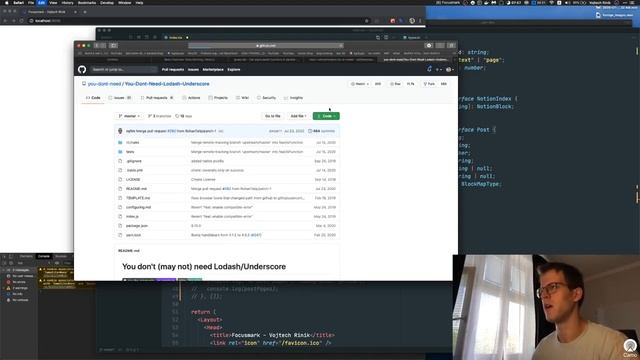
Task: Open the yarn.lock file
Action: coord(133,235)
